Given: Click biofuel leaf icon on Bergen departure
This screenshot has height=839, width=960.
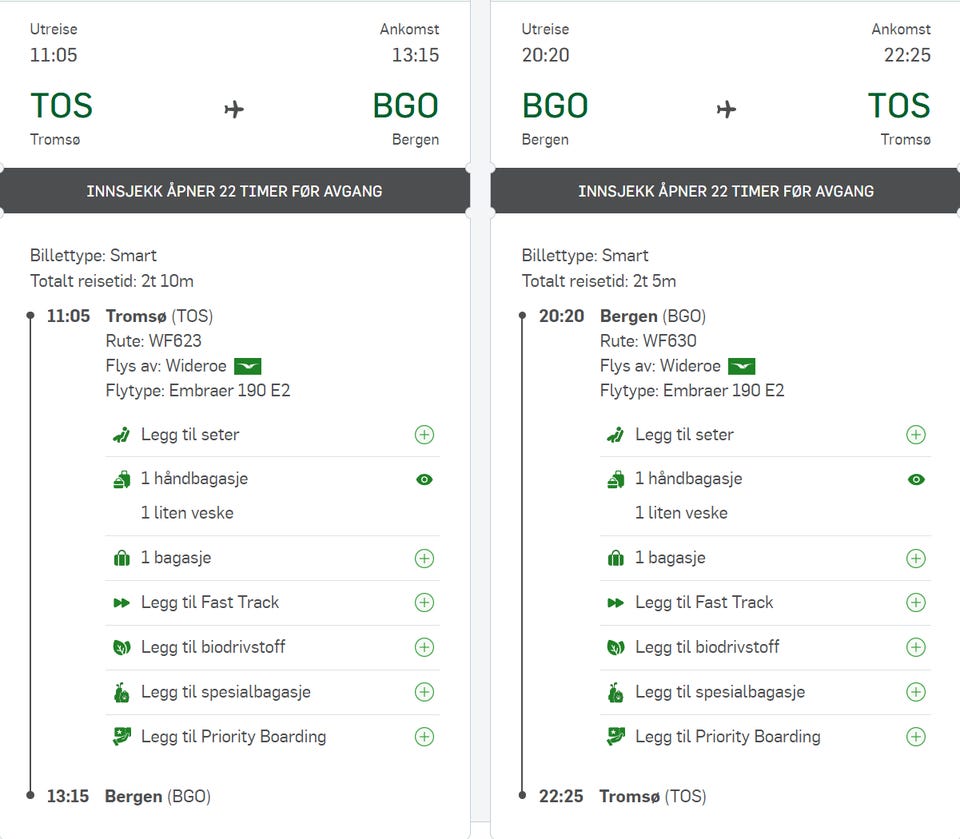Looking at the screenshot, I should point(615,648).
